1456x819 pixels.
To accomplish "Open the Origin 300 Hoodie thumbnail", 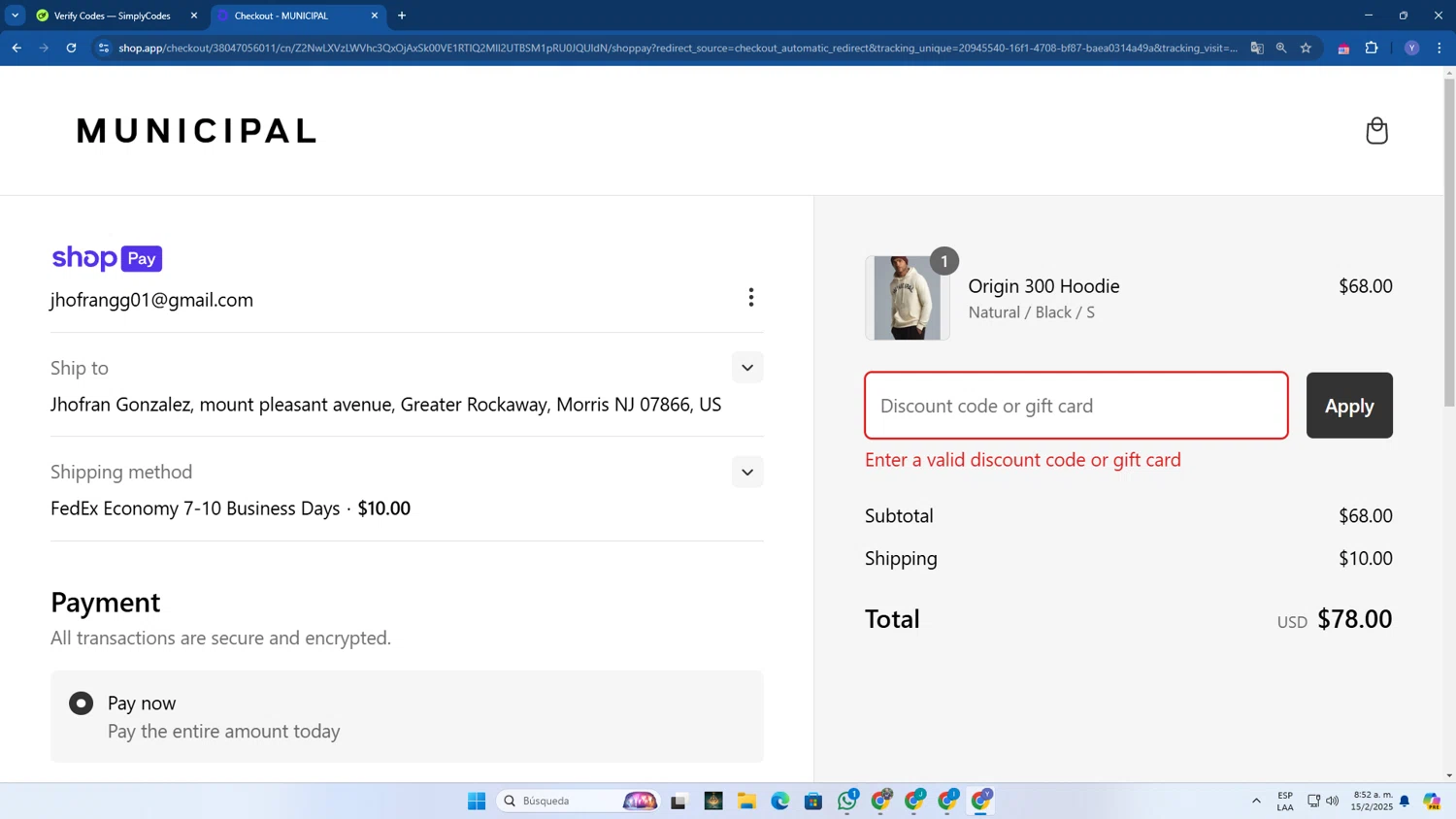I will [x=908, y=298].
